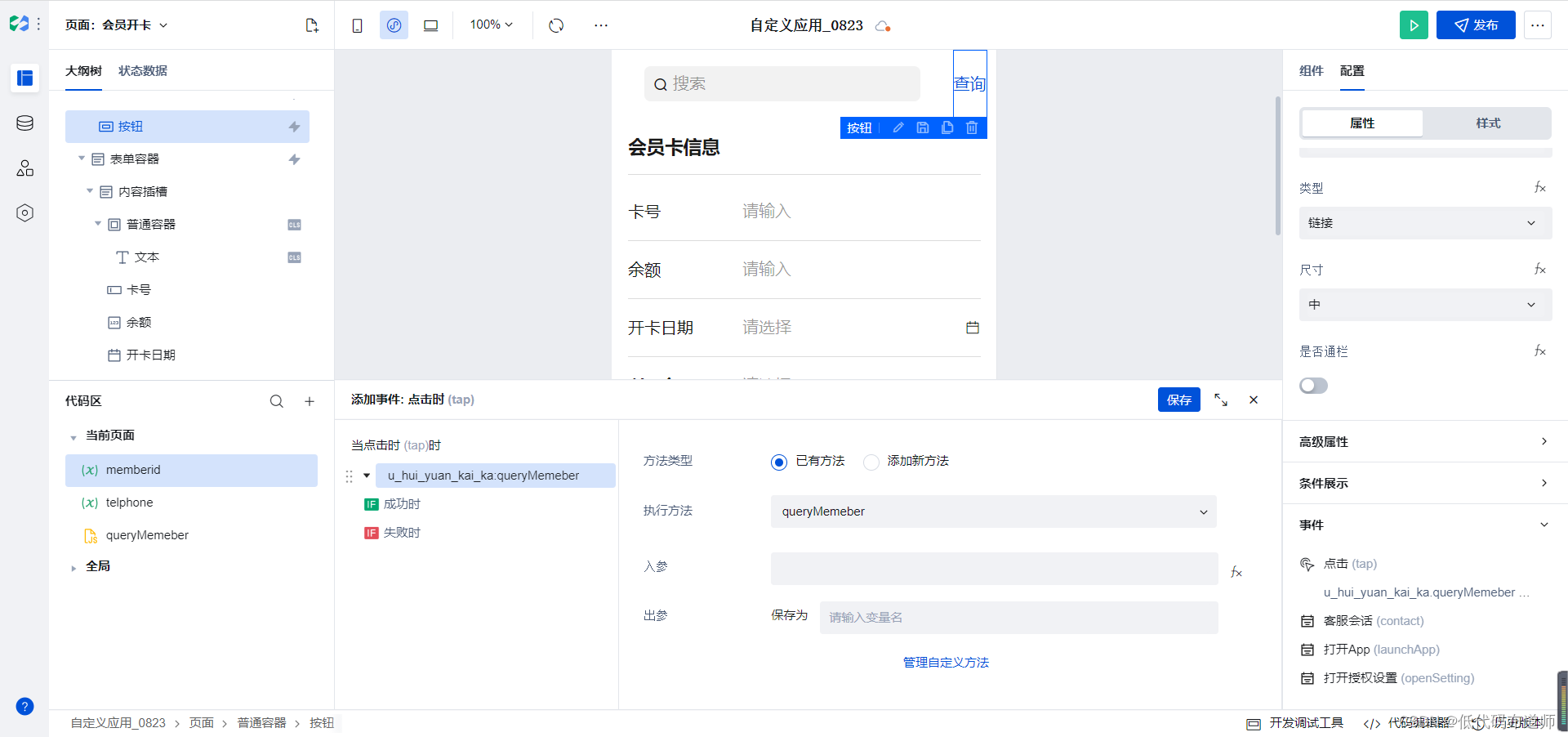Select the 属性 tab
This screenshot has width=1568, height=737.
click(x=1362, y=123)
